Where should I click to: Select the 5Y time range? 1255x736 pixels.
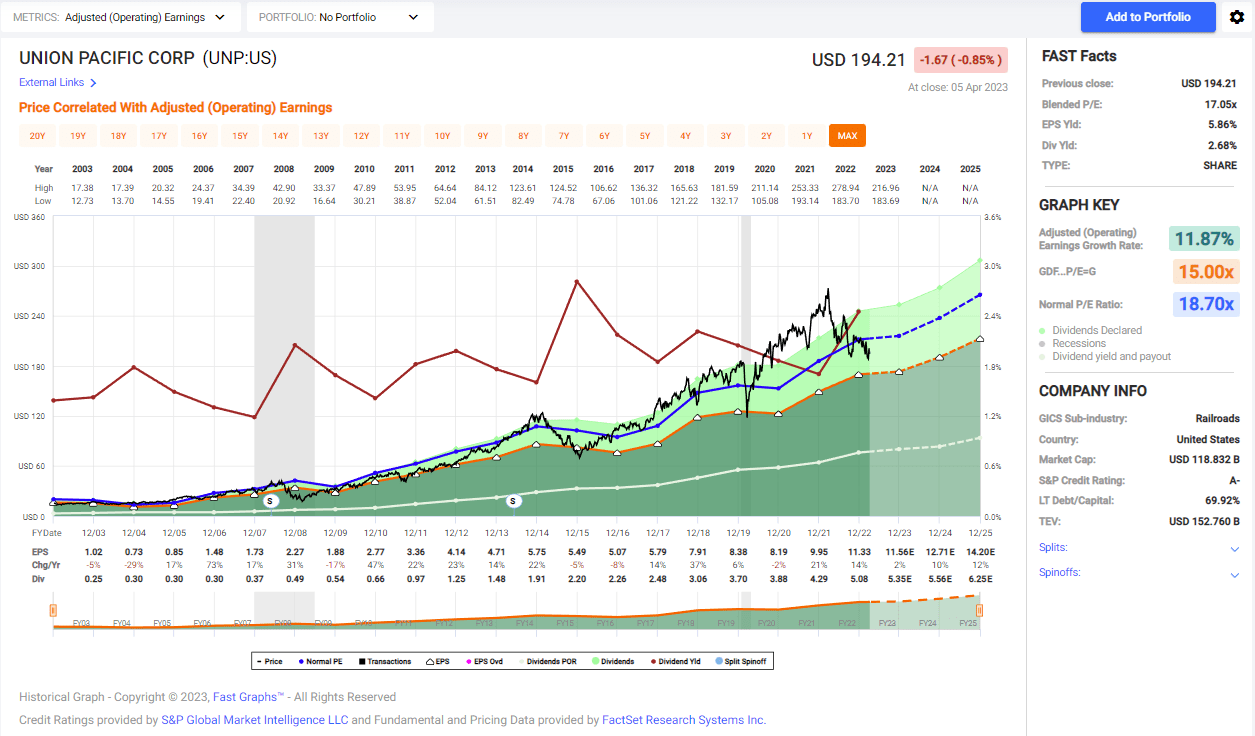tap(645, 136)
